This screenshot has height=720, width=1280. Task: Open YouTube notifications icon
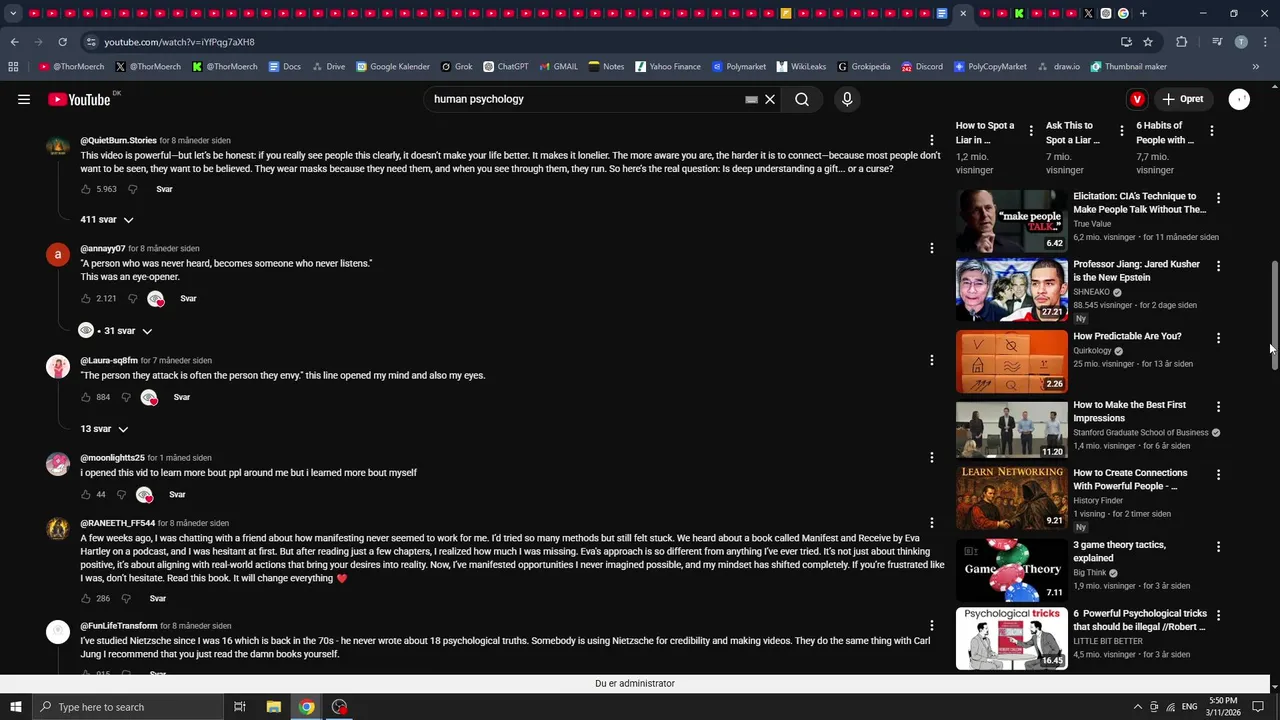(x=1137, y=99)
